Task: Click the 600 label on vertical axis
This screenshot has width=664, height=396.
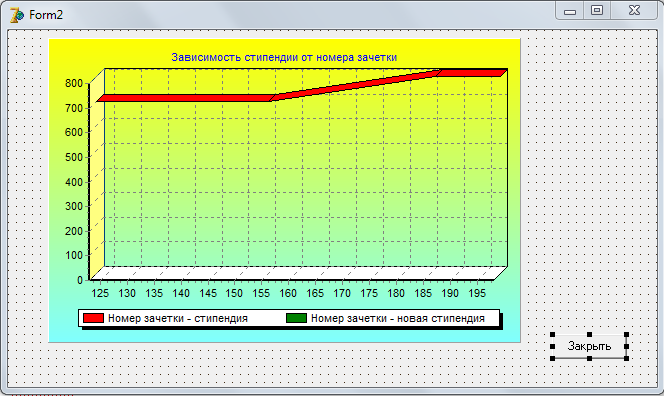Action: pyautogui.click(x=74, y=132)
